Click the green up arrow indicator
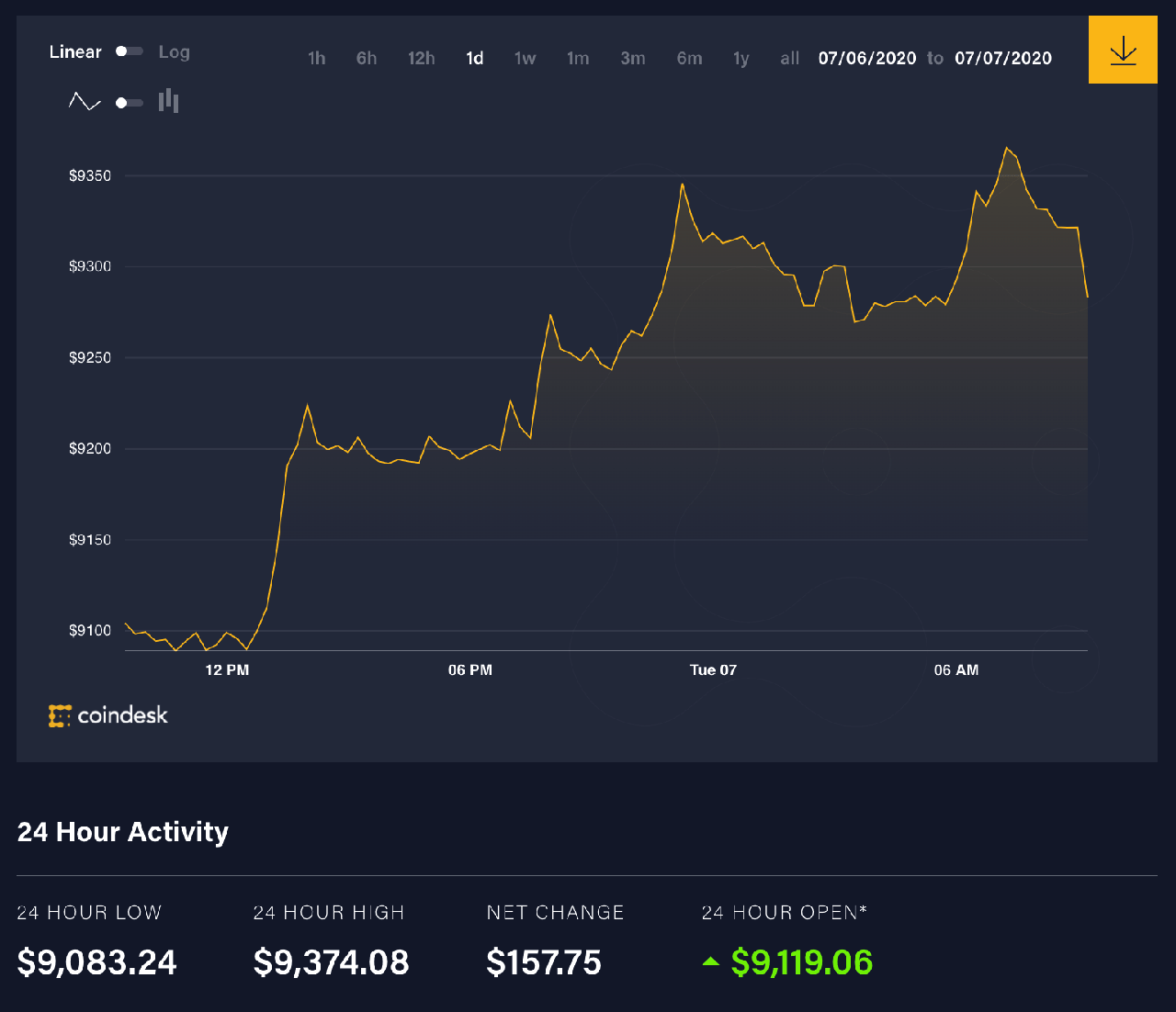 (x=710, y=961)
